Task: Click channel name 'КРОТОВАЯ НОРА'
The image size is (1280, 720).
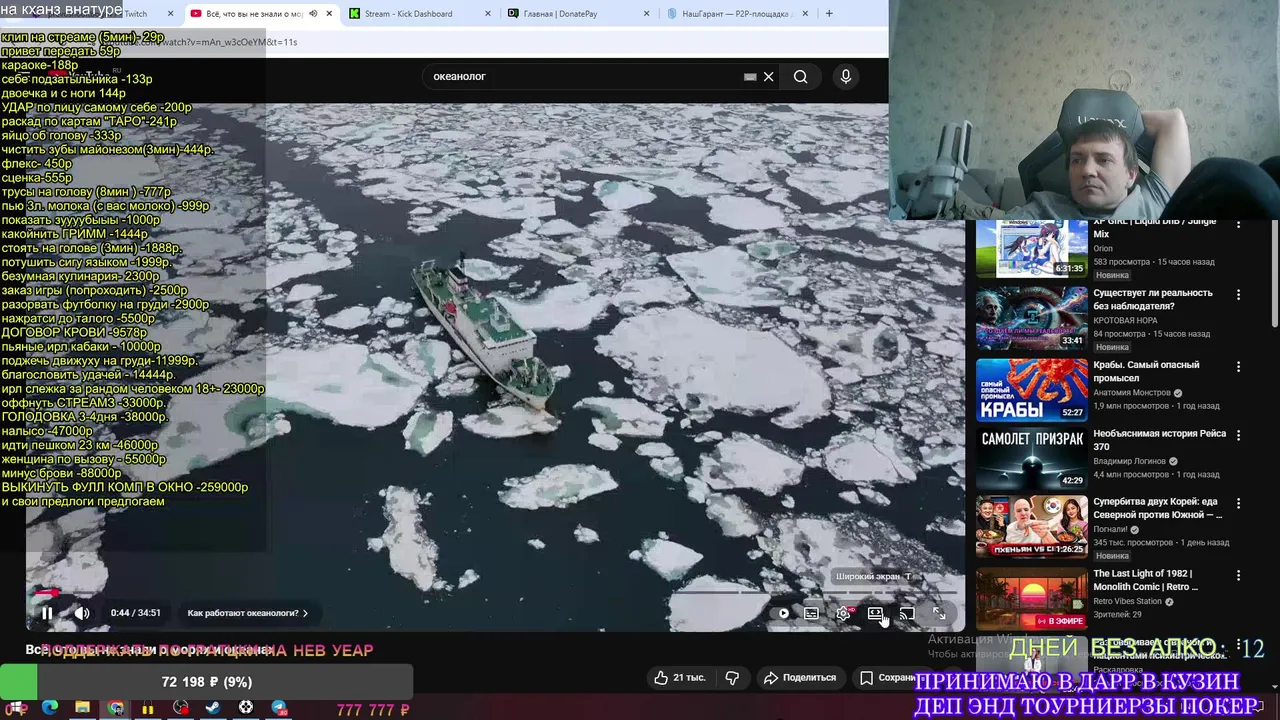Action: [x=1127, y=320]
